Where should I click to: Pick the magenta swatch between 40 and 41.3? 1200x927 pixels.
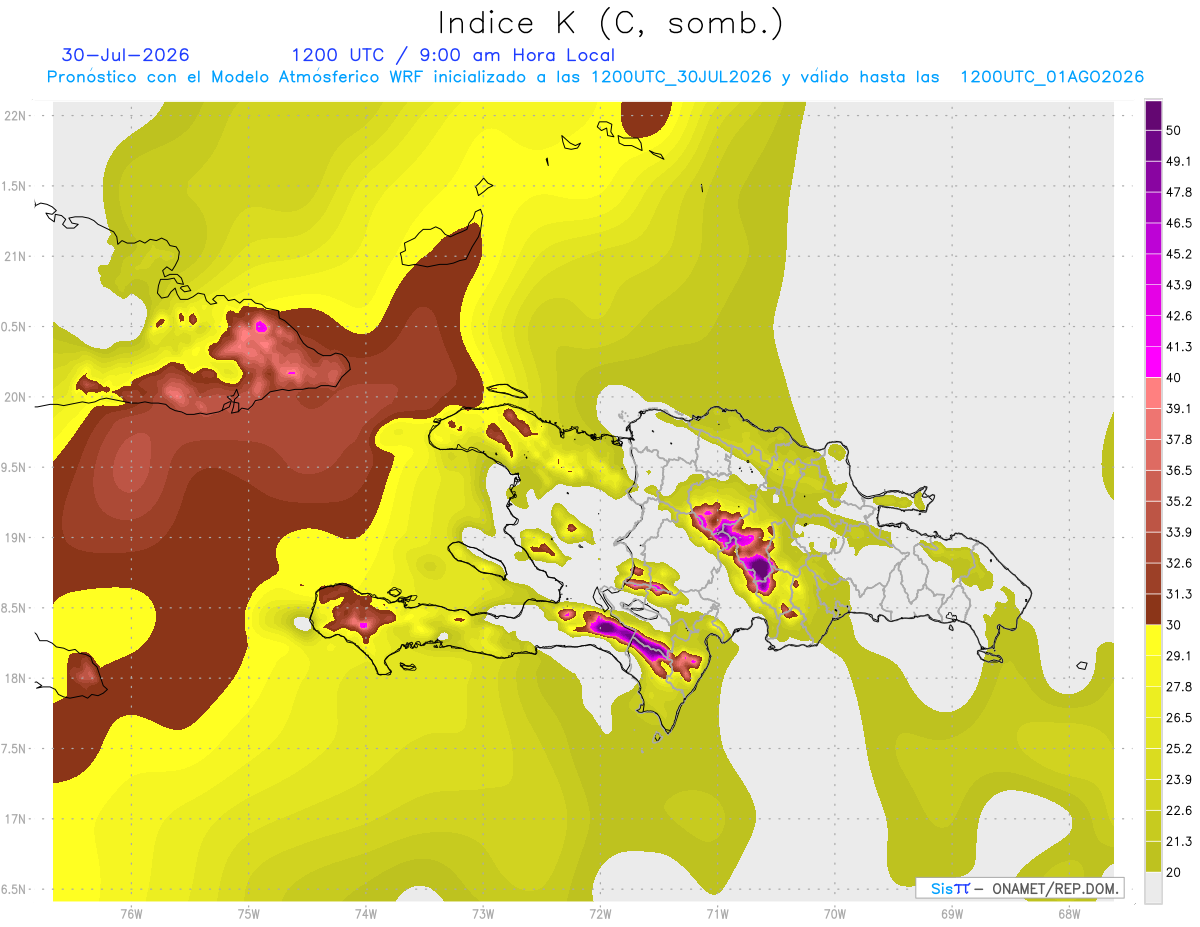tap(1153, 362)
